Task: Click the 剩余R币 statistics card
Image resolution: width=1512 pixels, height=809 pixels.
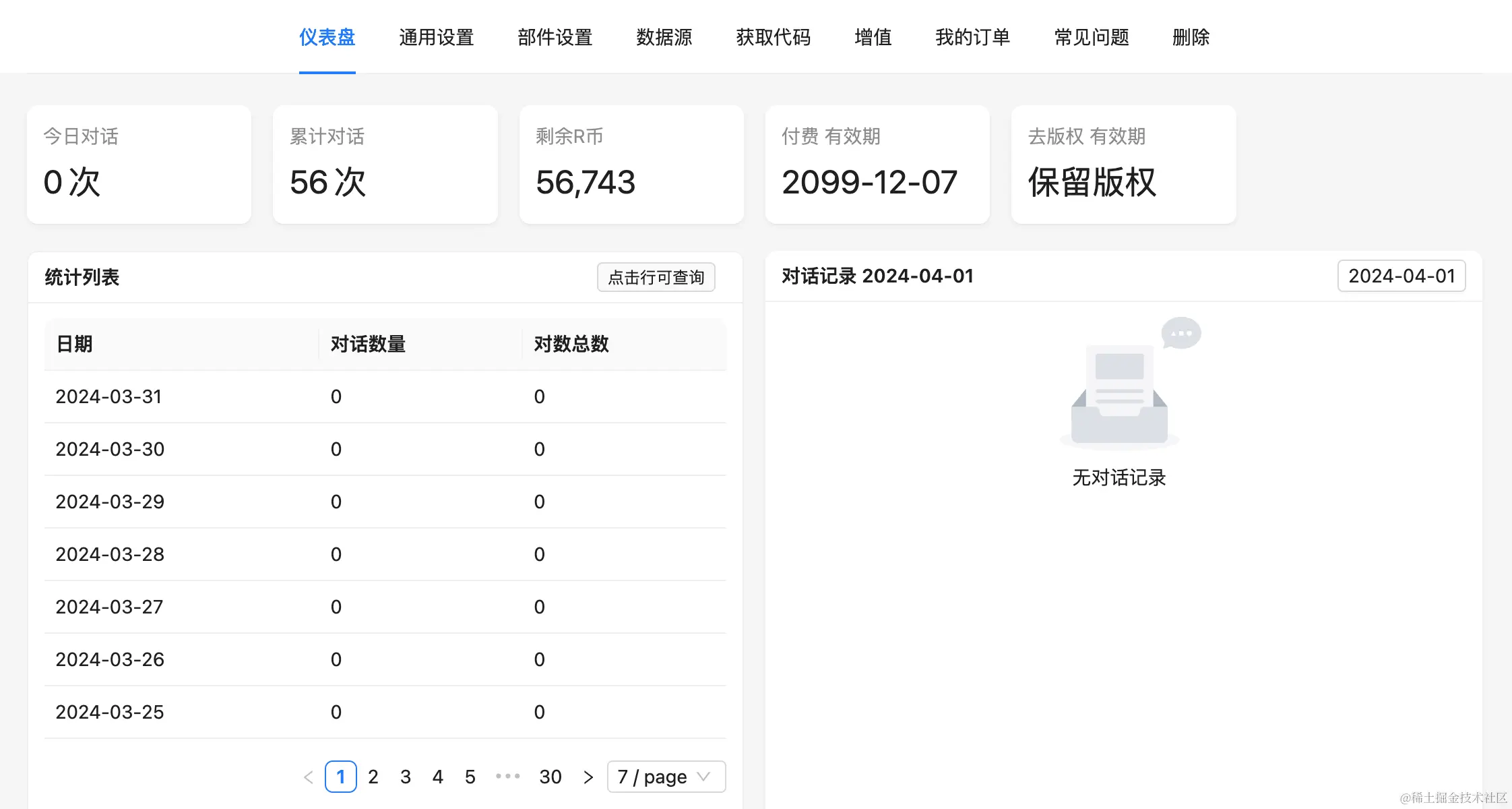Action: (x=631, y=164)
